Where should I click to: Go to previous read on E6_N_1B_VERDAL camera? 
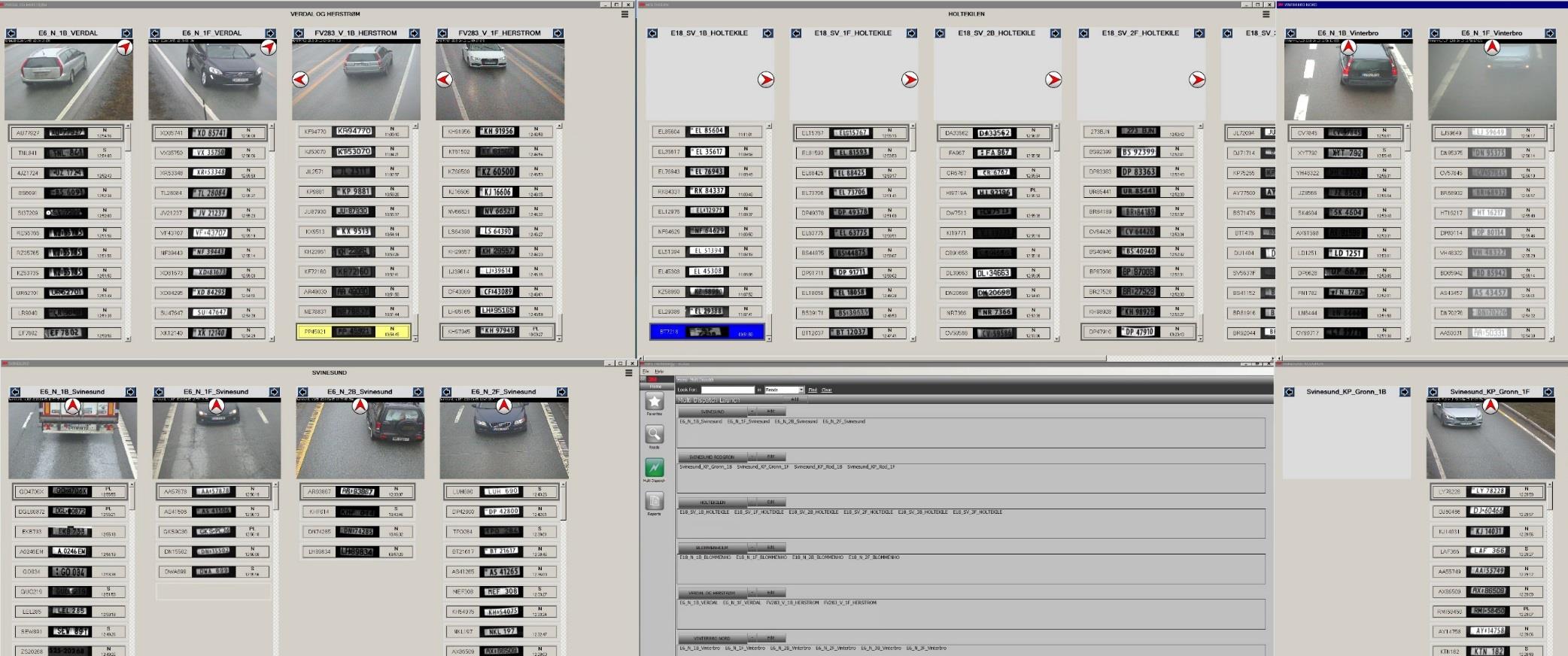[11, 33]
